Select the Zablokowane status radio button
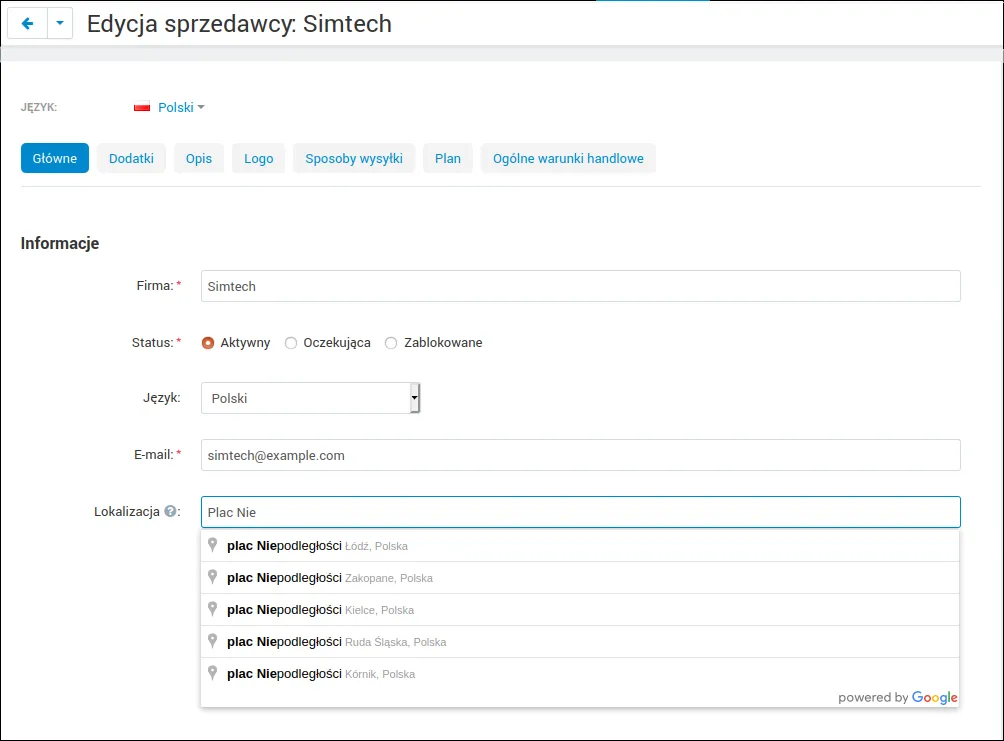 (391, 343)
